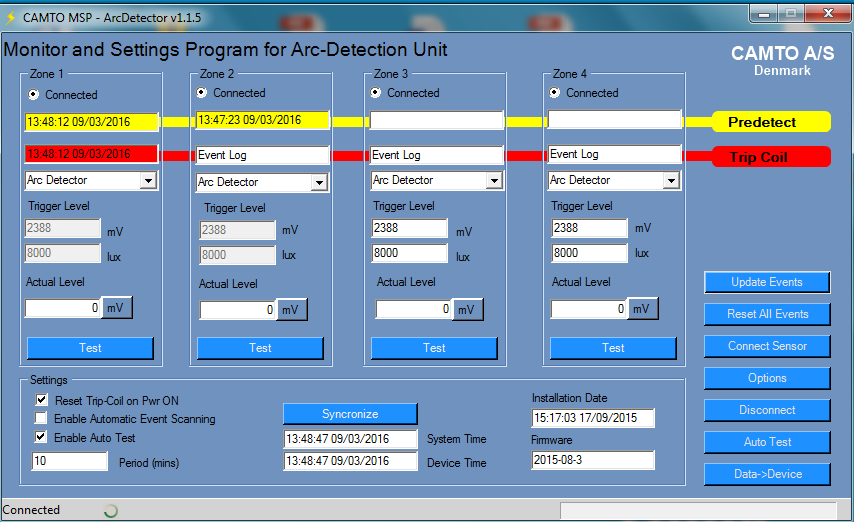
Task: Run Test for Zone 2
Action: point(260,348)
